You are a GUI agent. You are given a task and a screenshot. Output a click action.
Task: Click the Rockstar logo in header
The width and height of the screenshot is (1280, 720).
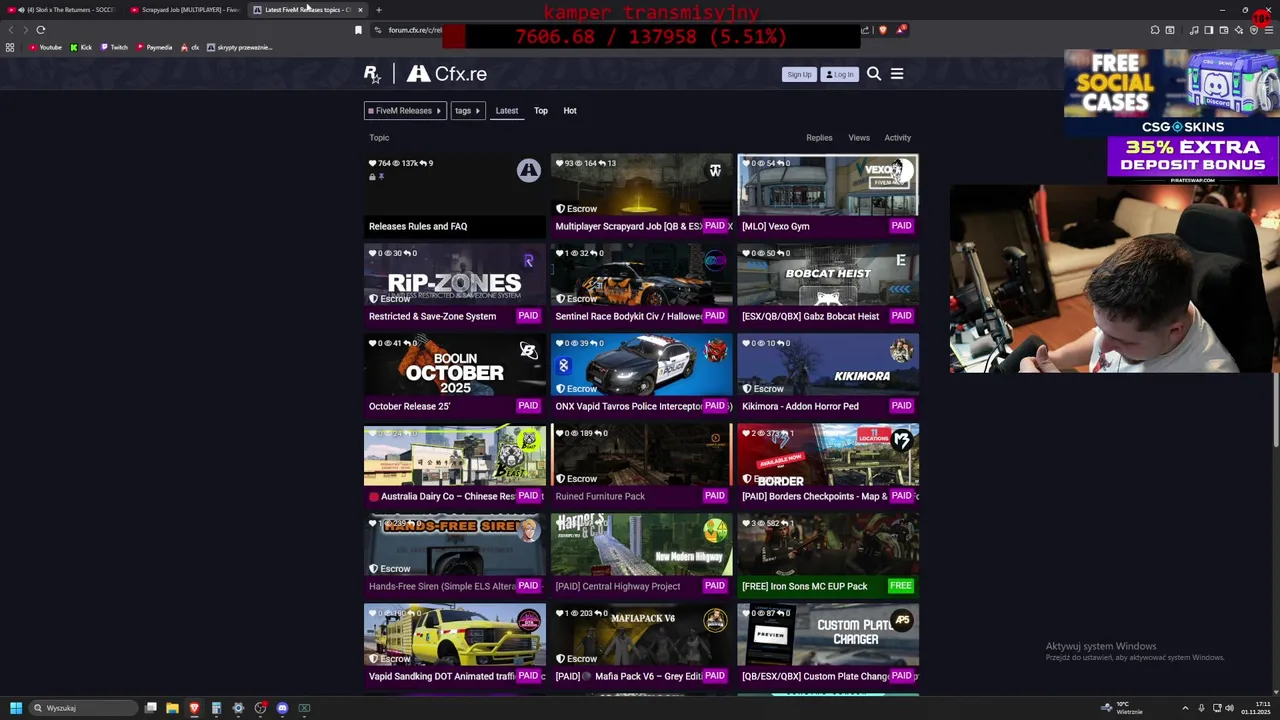[x=372, y=74]
